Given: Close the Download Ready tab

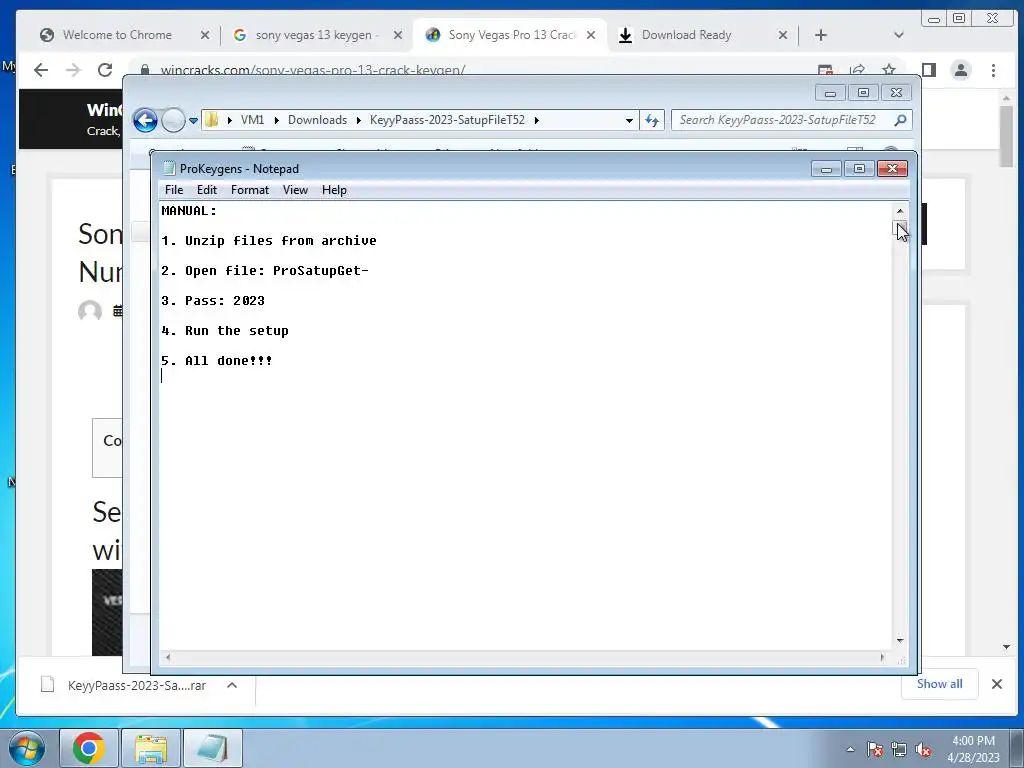Looking at the screenshot, I should pyautogui.click(x=782, y=35).
